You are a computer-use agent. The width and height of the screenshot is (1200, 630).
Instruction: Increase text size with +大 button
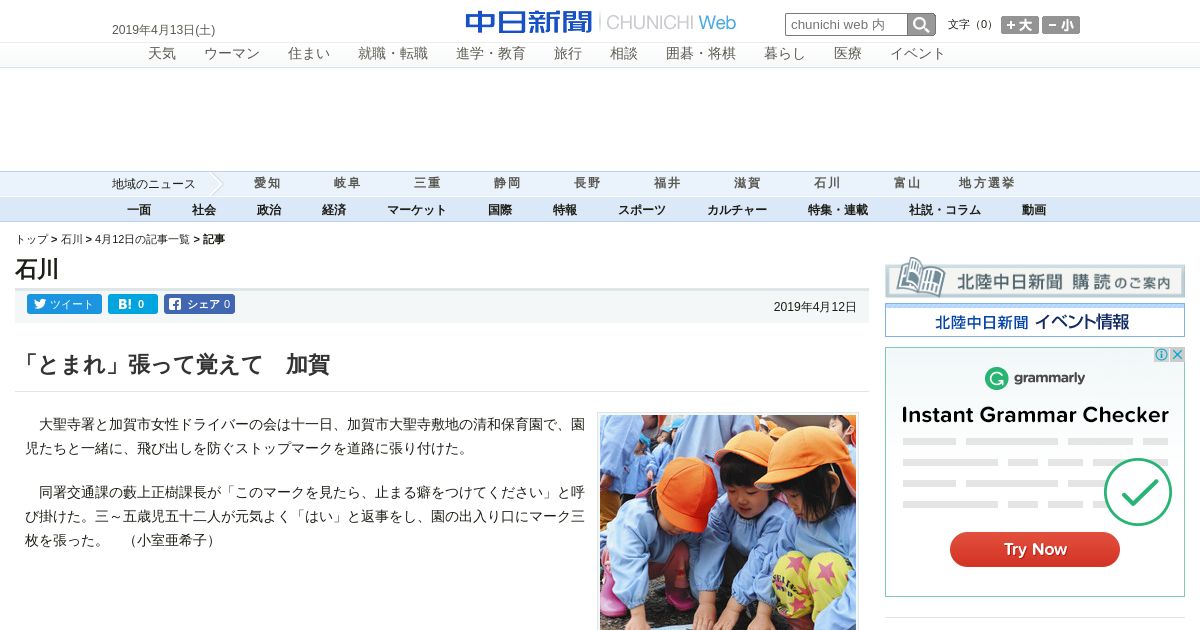1020,25
